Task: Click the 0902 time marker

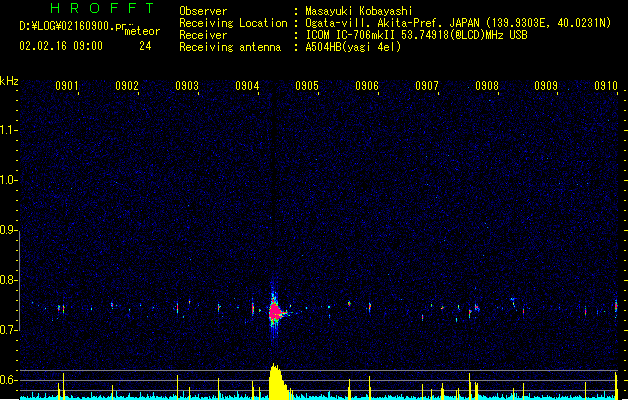Action: (127, 86)
